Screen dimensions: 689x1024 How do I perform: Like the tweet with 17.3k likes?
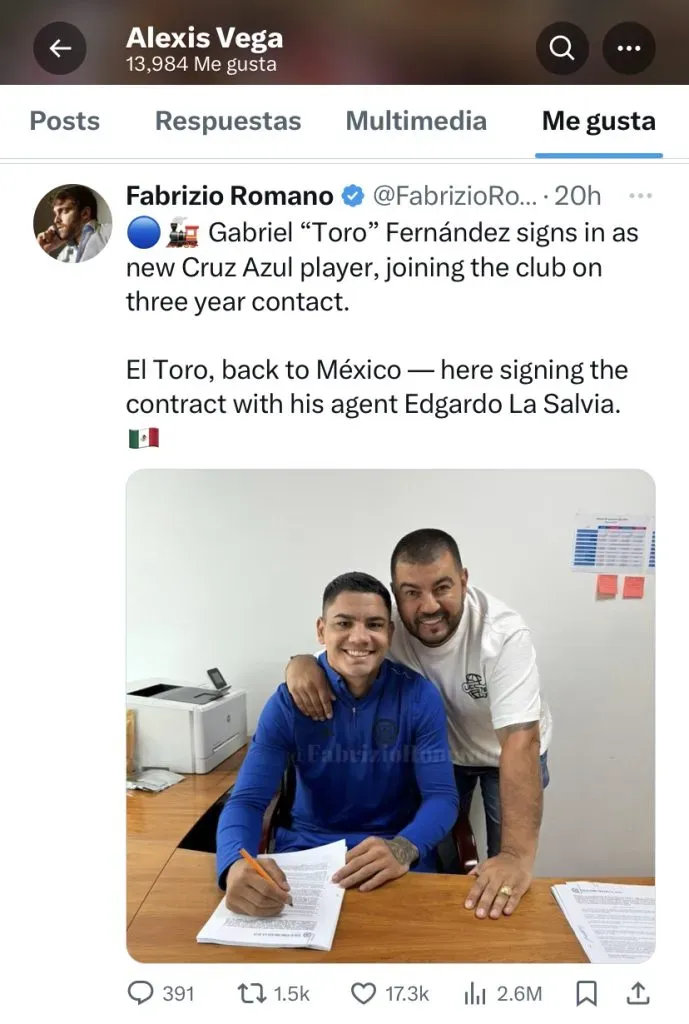390,993
